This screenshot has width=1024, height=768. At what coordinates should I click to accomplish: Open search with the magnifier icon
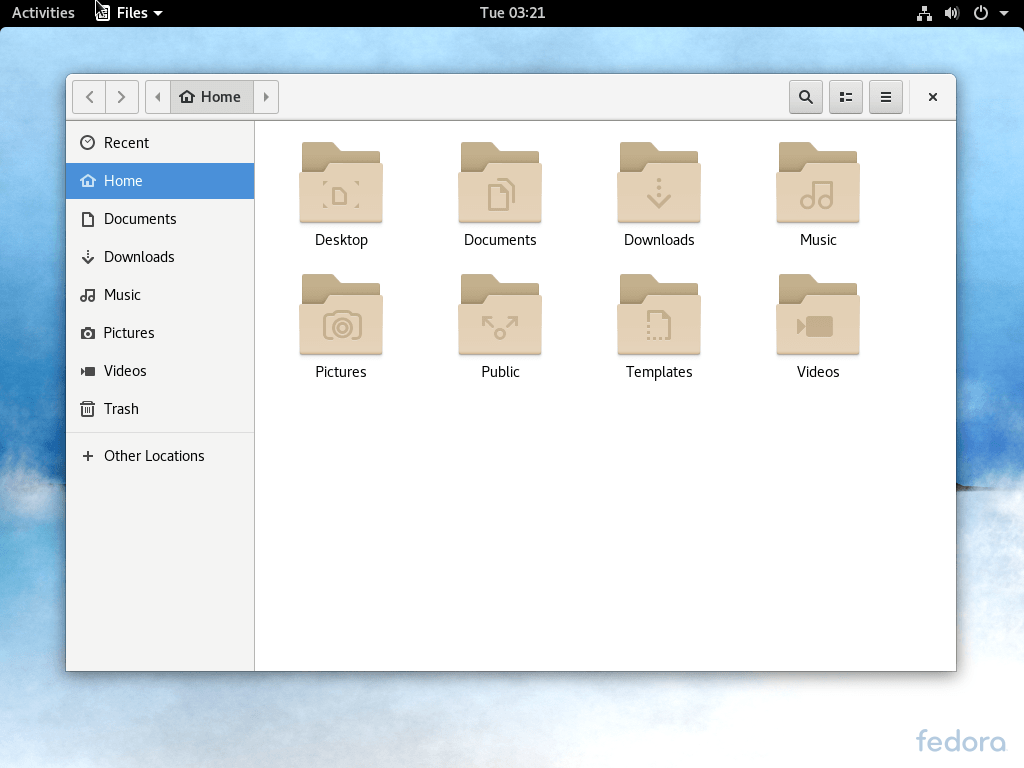[806, 97]
